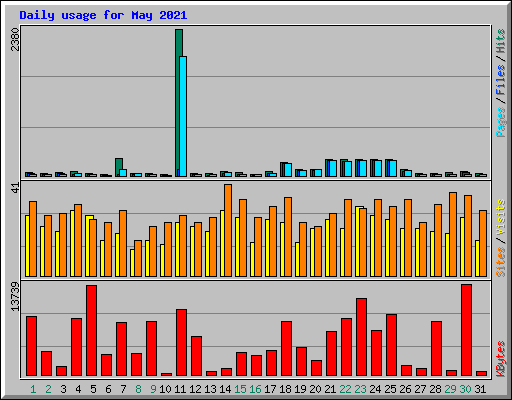
Task: Click the 'Daily usage for May 2021' title
Action: tap(103, 15)
